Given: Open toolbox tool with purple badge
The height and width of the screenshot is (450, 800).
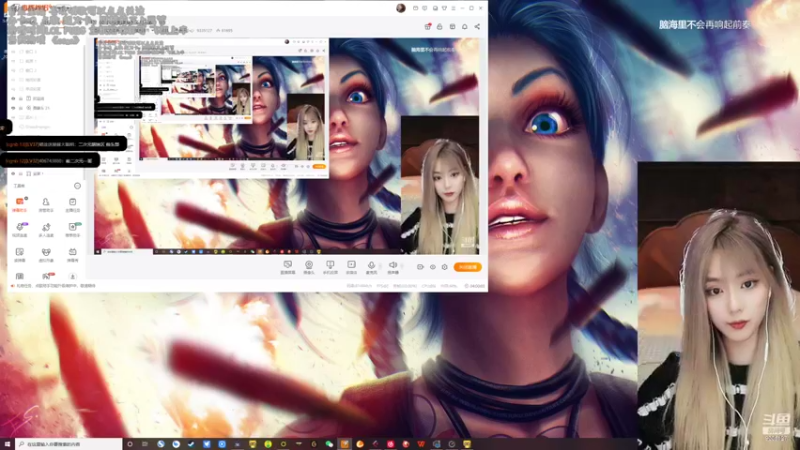Looking at the screenshot, I should click(19, 229).
